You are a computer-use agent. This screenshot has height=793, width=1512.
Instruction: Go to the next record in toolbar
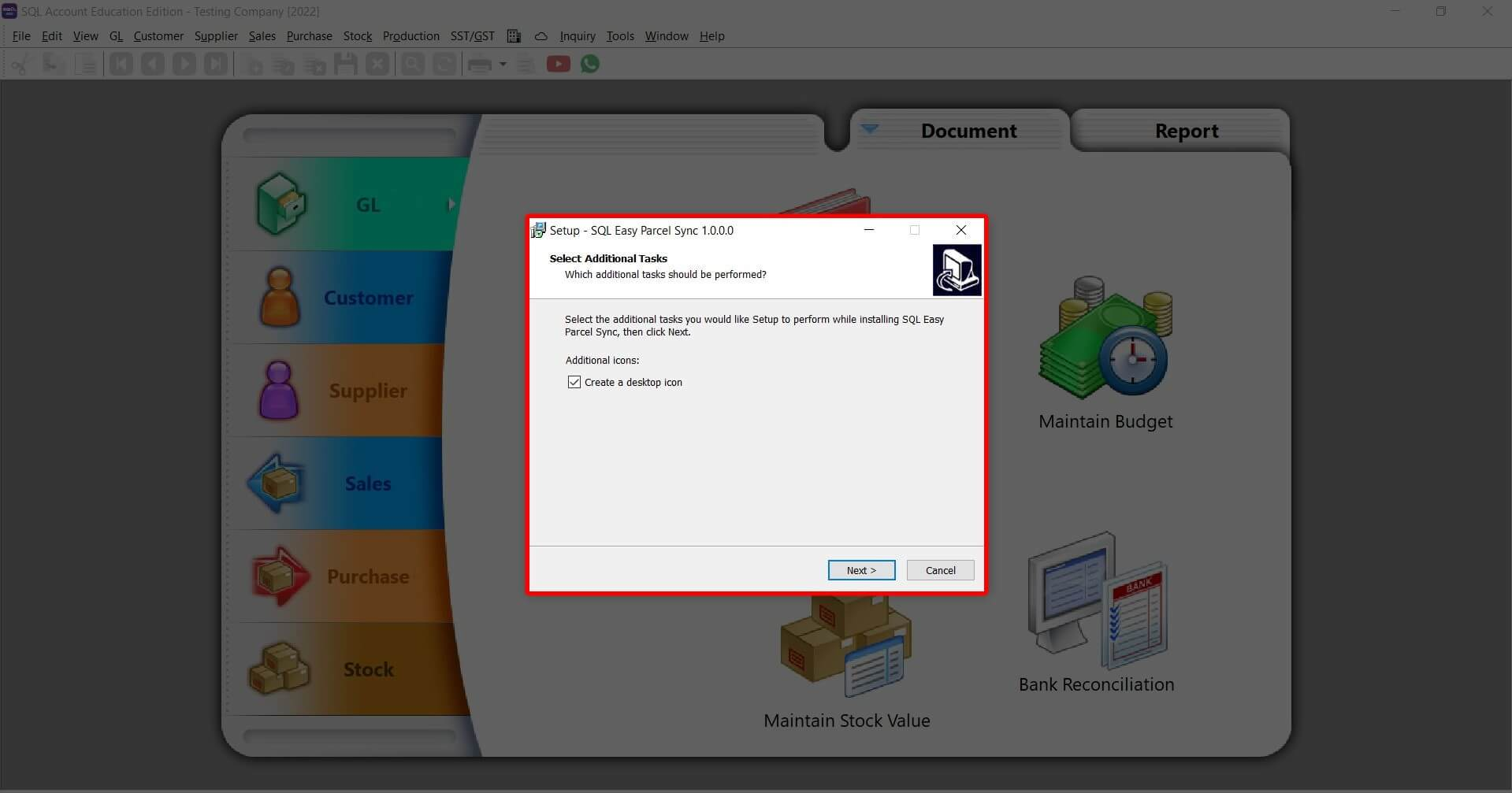click(x=184, y=65)
